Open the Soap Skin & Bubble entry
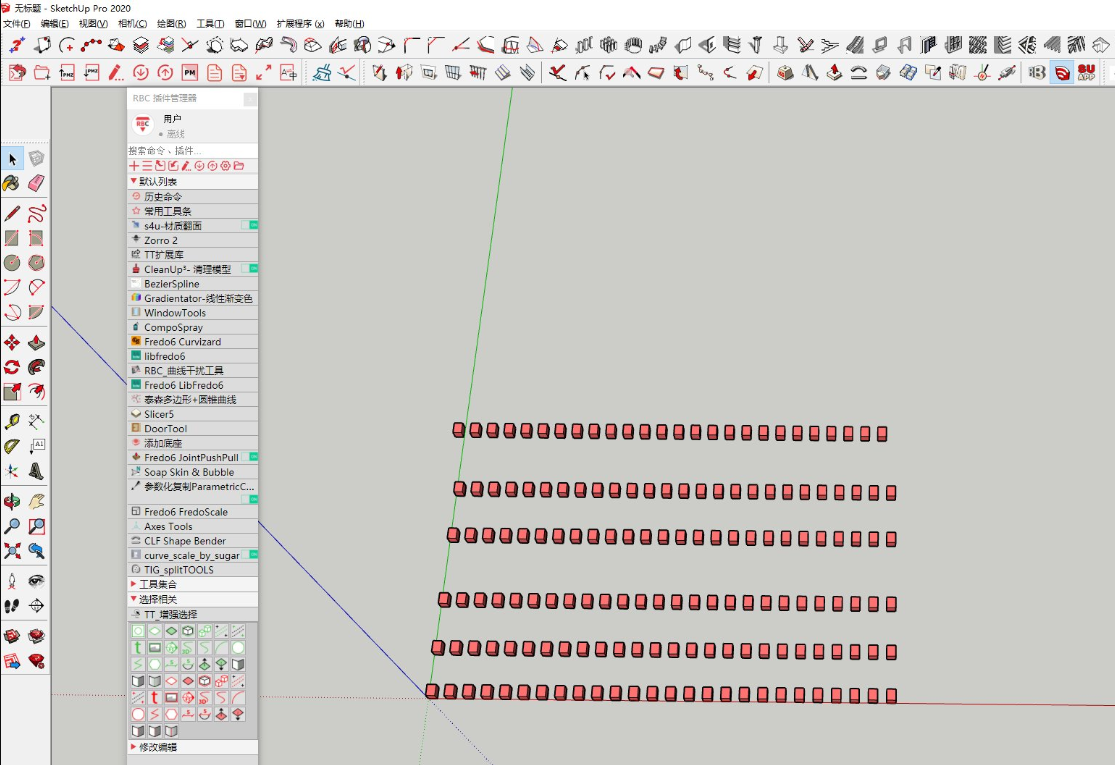This screenshot has width=1115, height=765. click(x=193, y=472)
